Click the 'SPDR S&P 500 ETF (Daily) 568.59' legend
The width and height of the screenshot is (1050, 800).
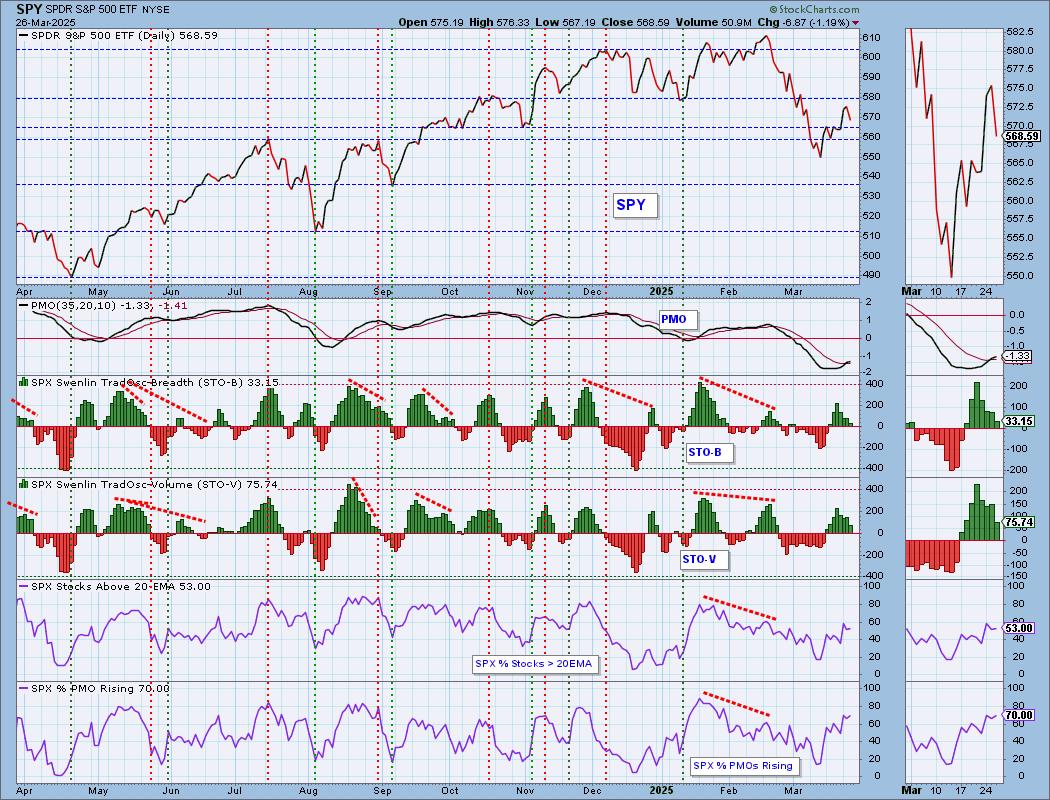pos(125,35)
